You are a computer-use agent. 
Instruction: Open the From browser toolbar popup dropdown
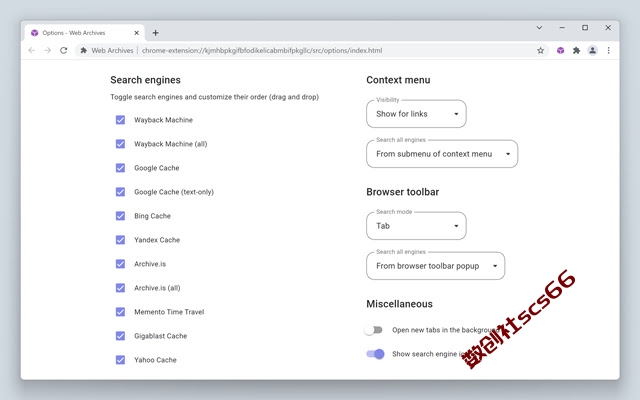point(436,266)
